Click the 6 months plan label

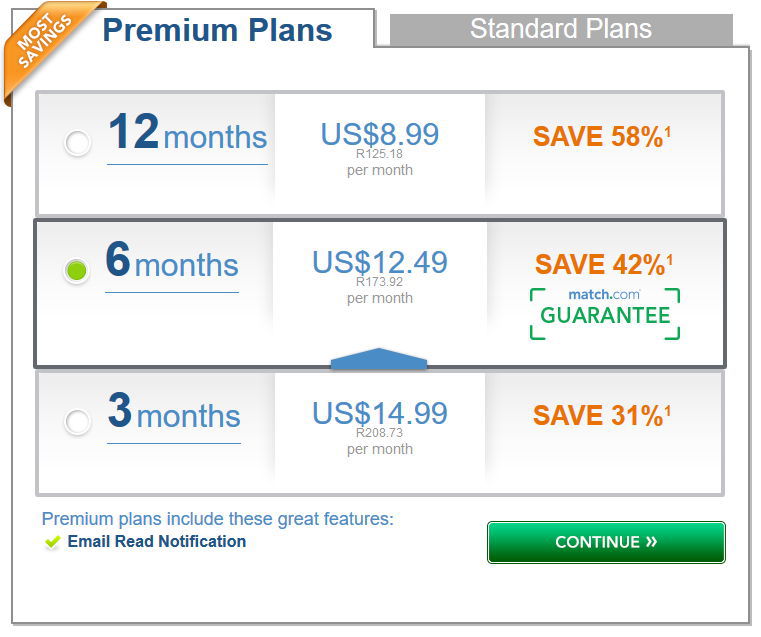click(172, 260)
